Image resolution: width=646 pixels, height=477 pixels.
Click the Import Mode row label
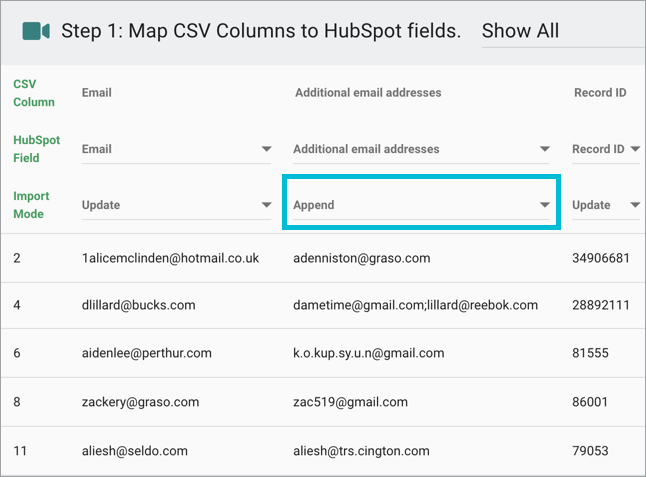click(x=31, y=205)
